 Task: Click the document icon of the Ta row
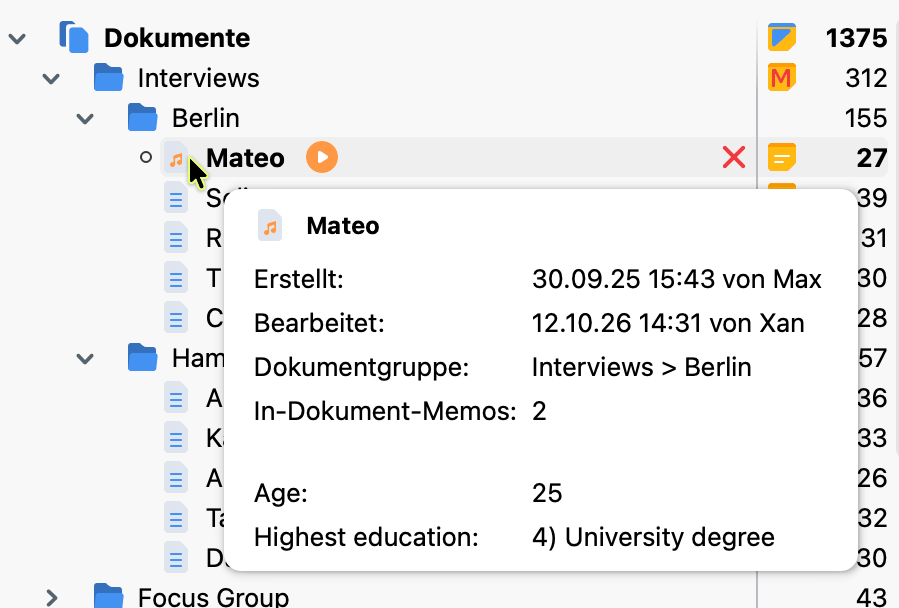point(175,517)
